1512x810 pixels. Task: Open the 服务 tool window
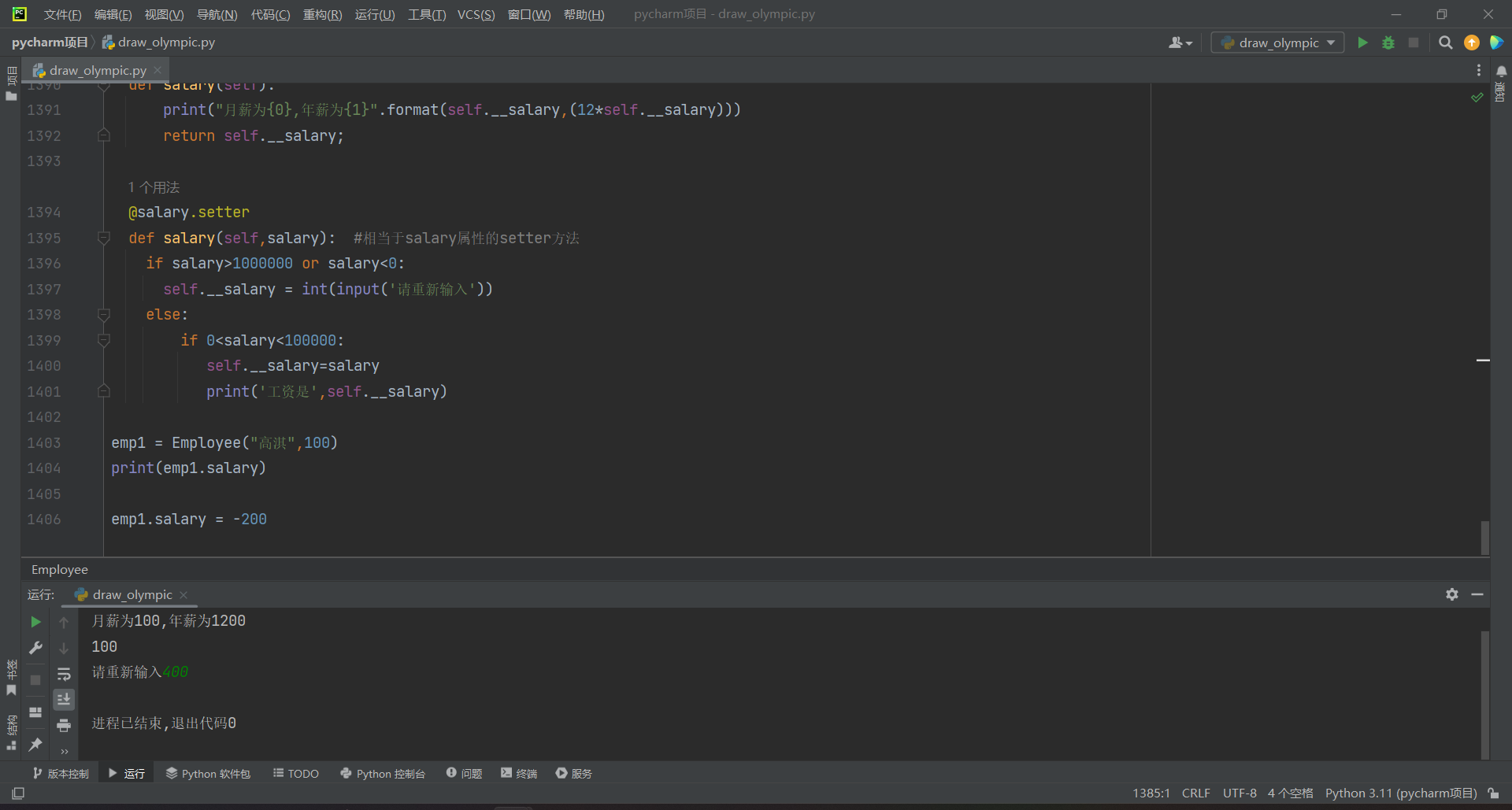(573, 774)
